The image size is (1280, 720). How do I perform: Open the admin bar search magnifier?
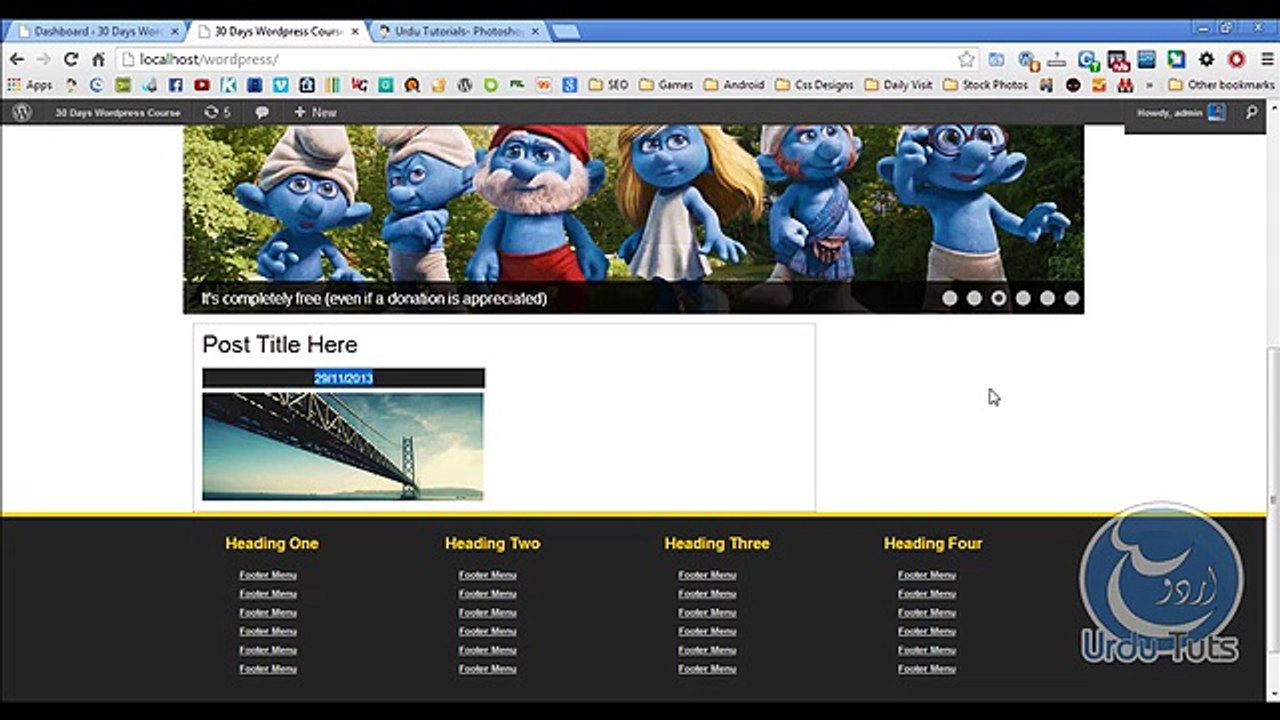pyautogui.click(x=1251, y=113)
